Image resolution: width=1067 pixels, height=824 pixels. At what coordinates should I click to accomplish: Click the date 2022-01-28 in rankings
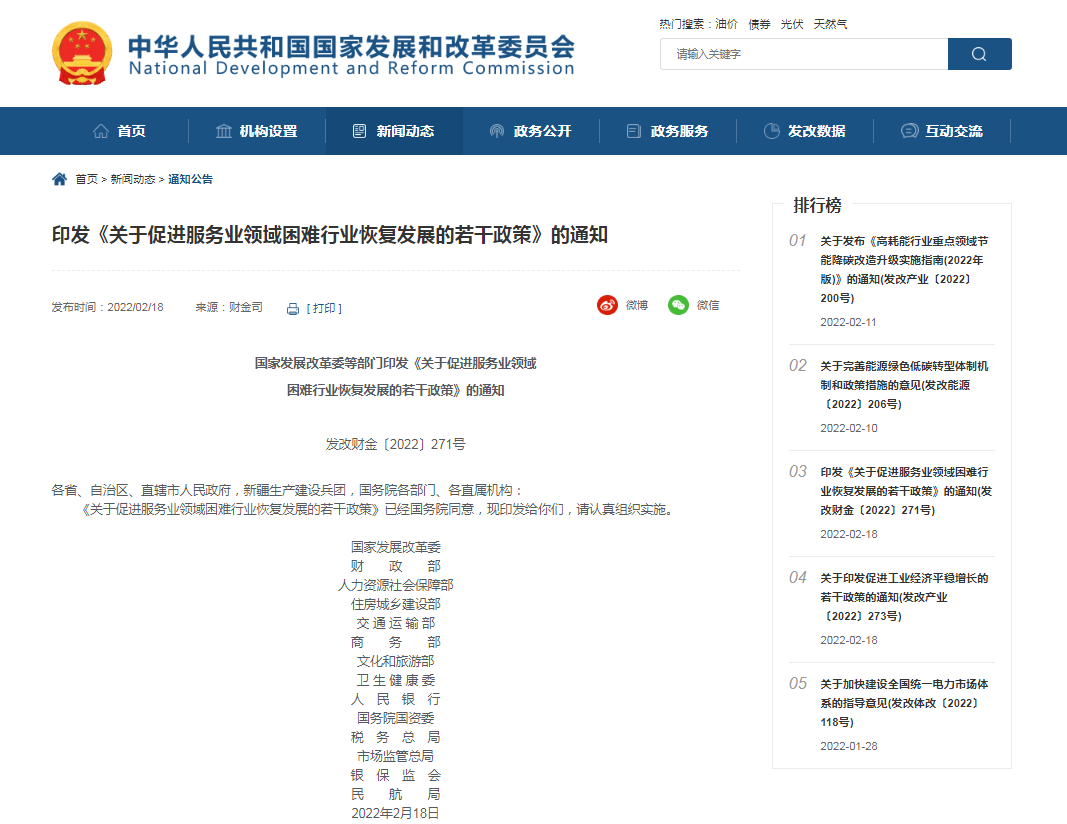coord(849,746)
